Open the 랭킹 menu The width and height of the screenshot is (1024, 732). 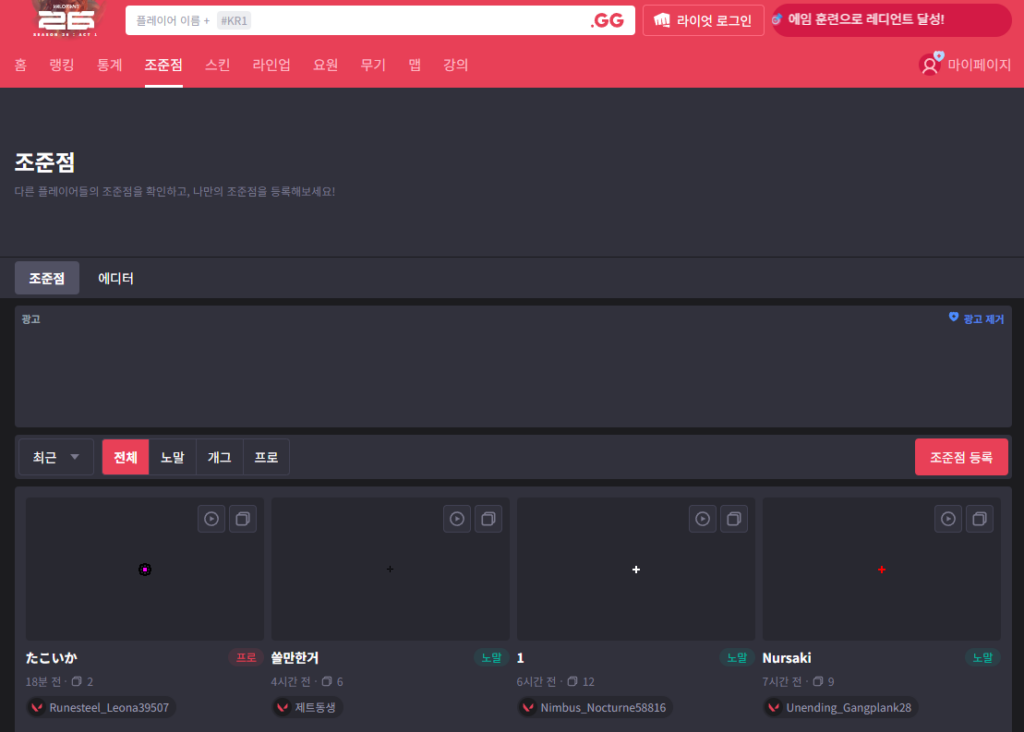(x=62, y=65)
